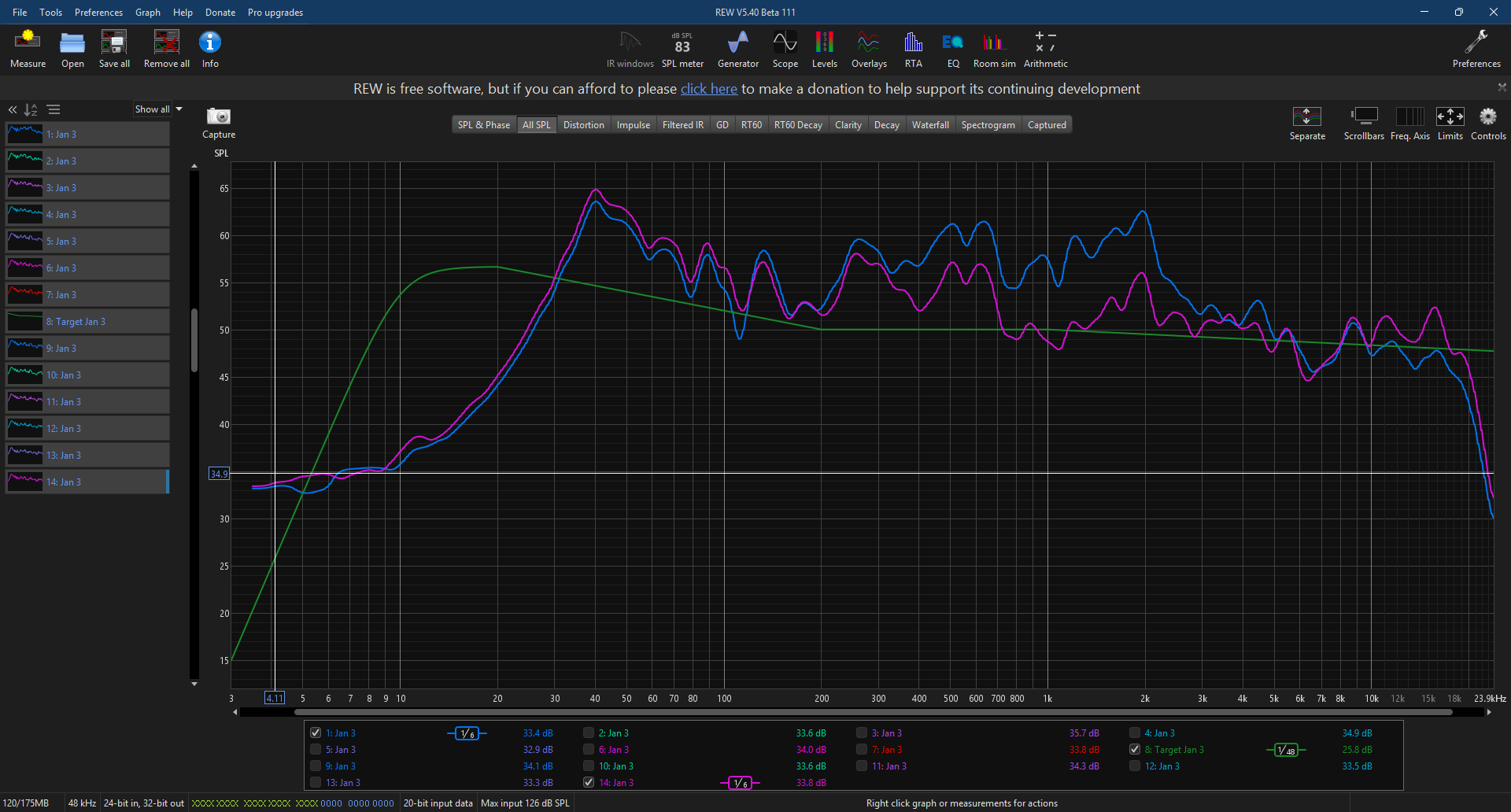Click the donation 'click here' link
The width and height of the screenshot is (1511, 812).
[x=708, y=89]
